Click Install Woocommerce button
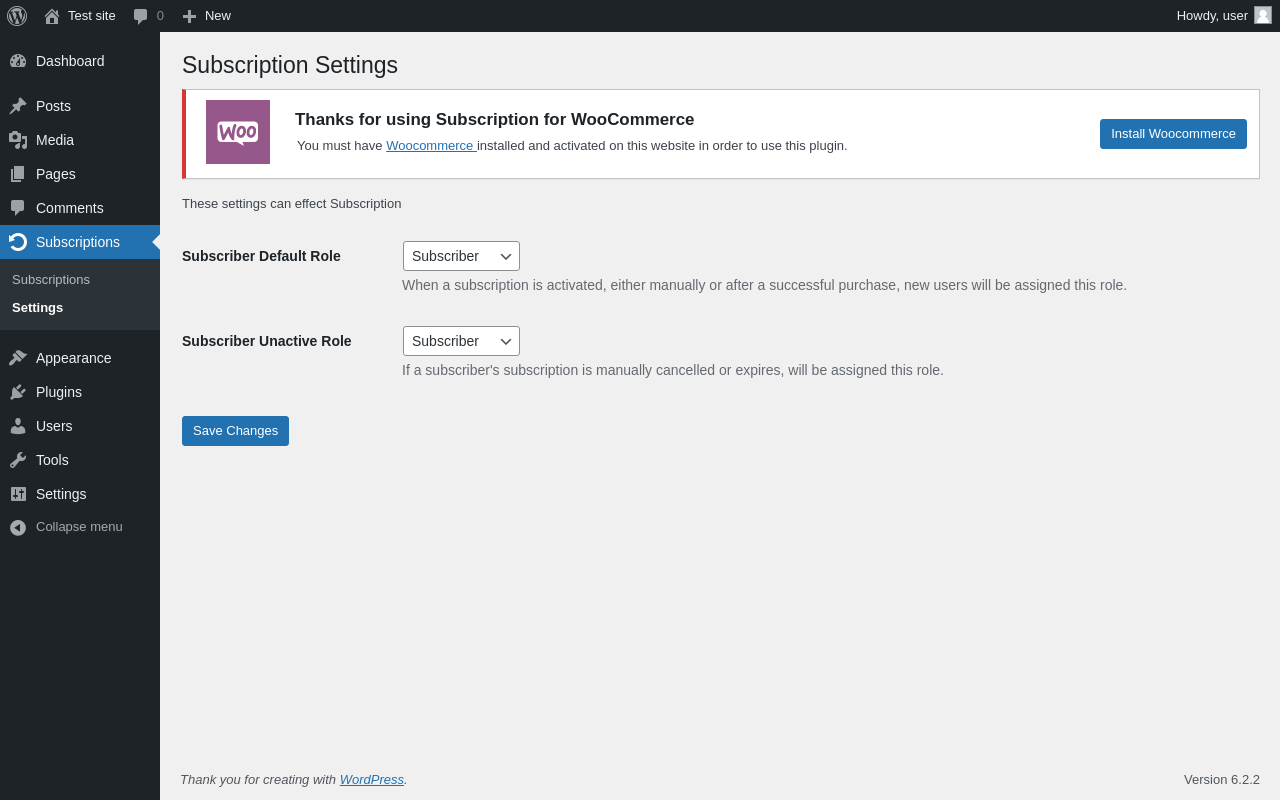The width and height of the screenshot is (1280, 800). [x=1173, y=134]
